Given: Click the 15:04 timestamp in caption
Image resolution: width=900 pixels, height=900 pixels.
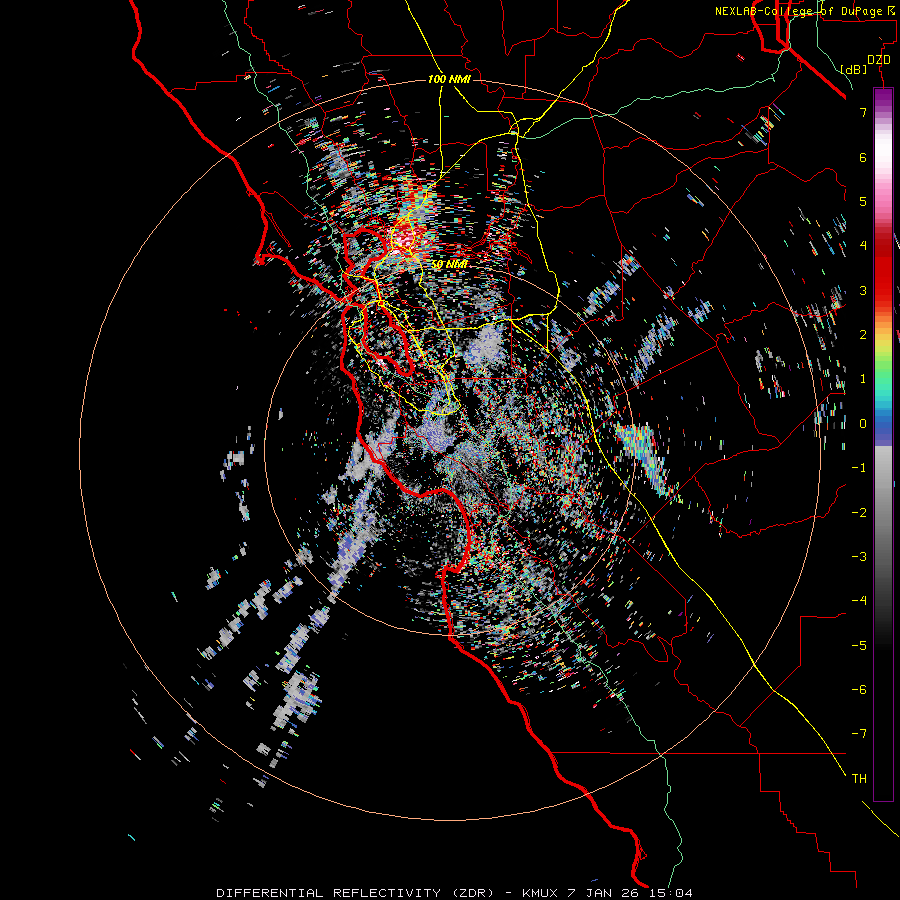Looking at the screenshot, I should (x=672, y=893).
